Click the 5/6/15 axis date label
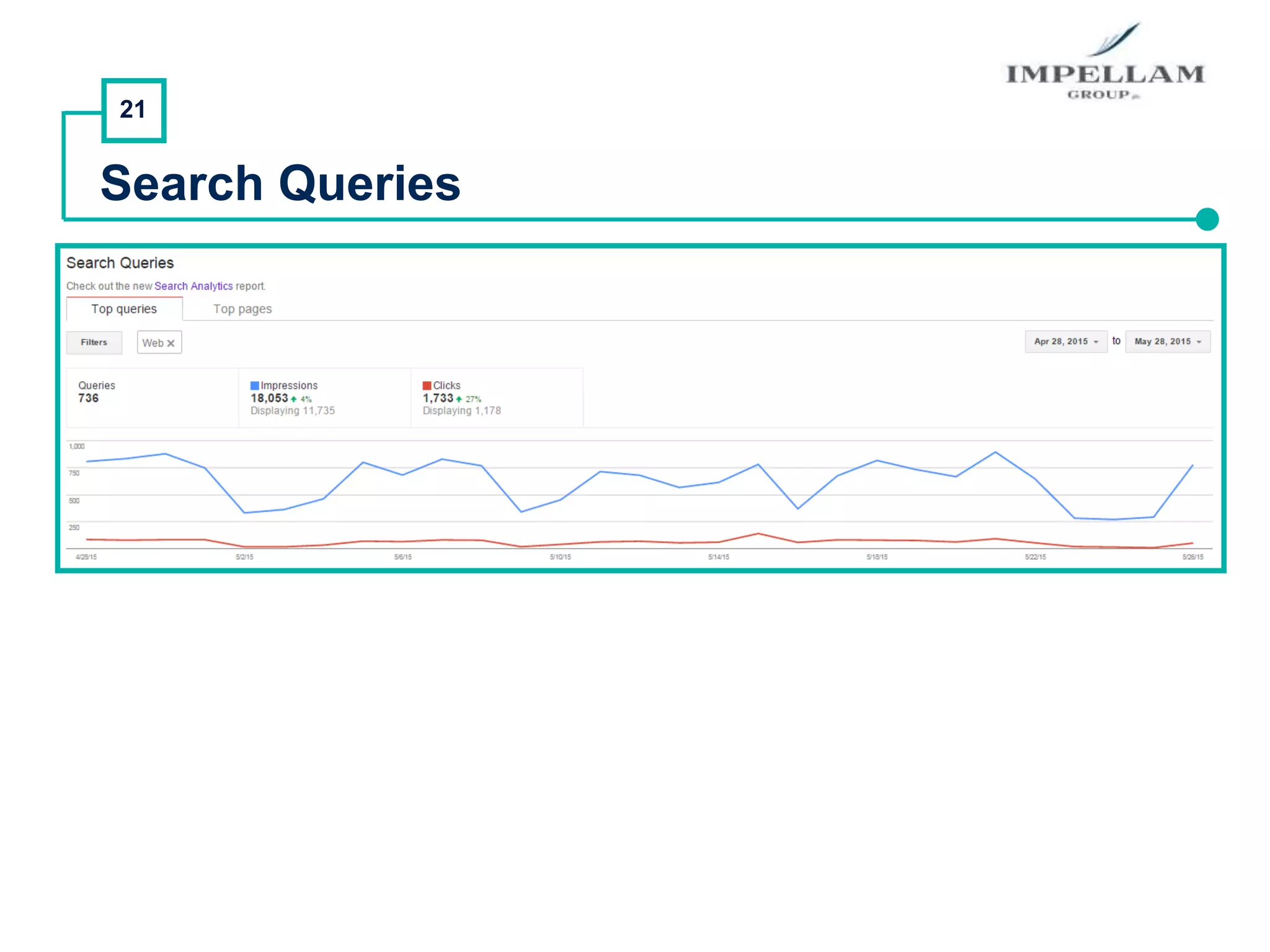This screenshot has width=1270, height=952. [x=403, y=557]
